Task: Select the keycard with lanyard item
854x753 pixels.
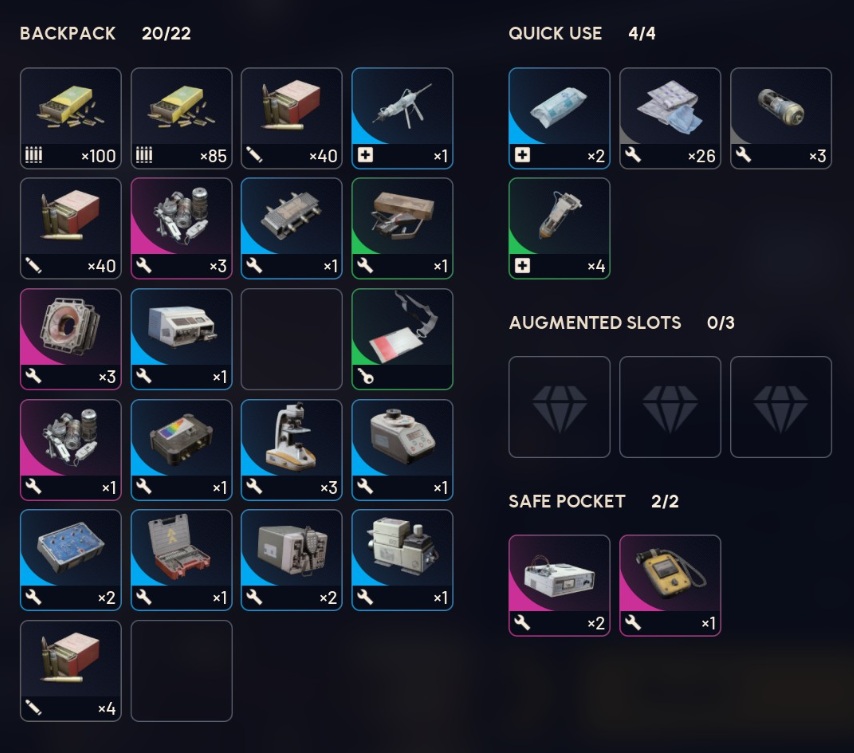Action: click(x=402, y=339)
